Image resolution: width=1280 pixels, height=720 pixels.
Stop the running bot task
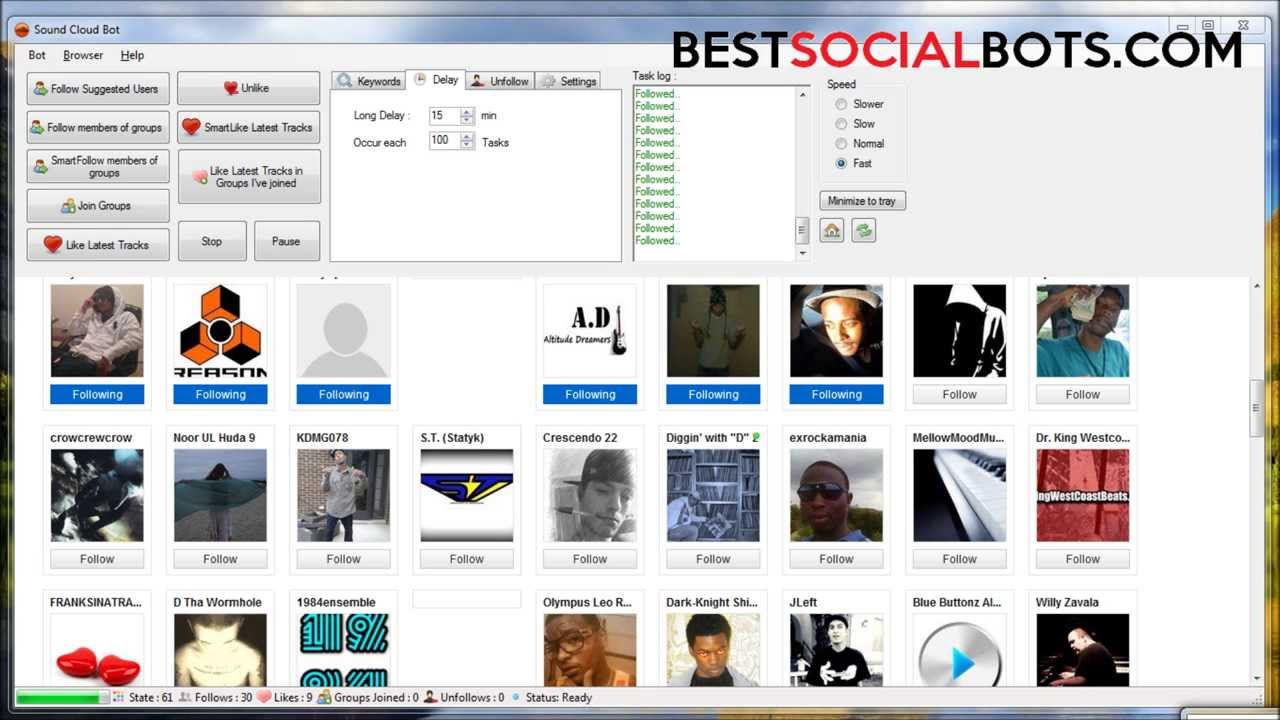click(212, 241)
